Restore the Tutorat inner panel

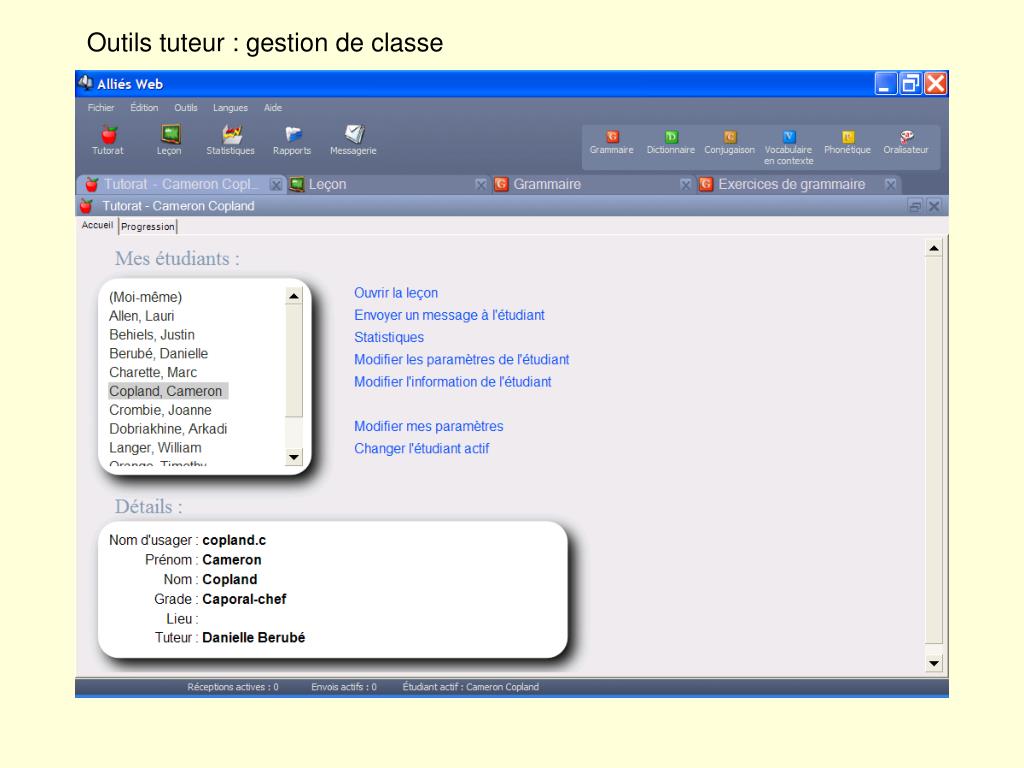point(915,206)
